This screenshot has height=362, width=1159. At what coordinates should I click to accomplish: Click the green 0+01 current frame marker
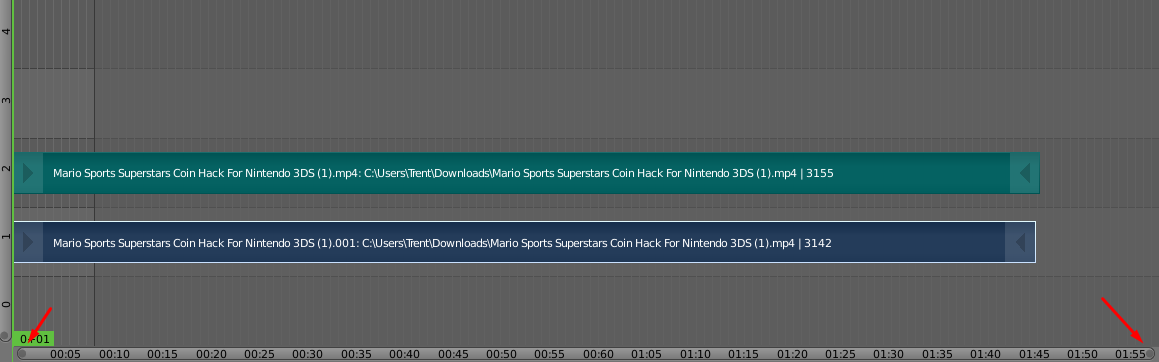point(34,339)
